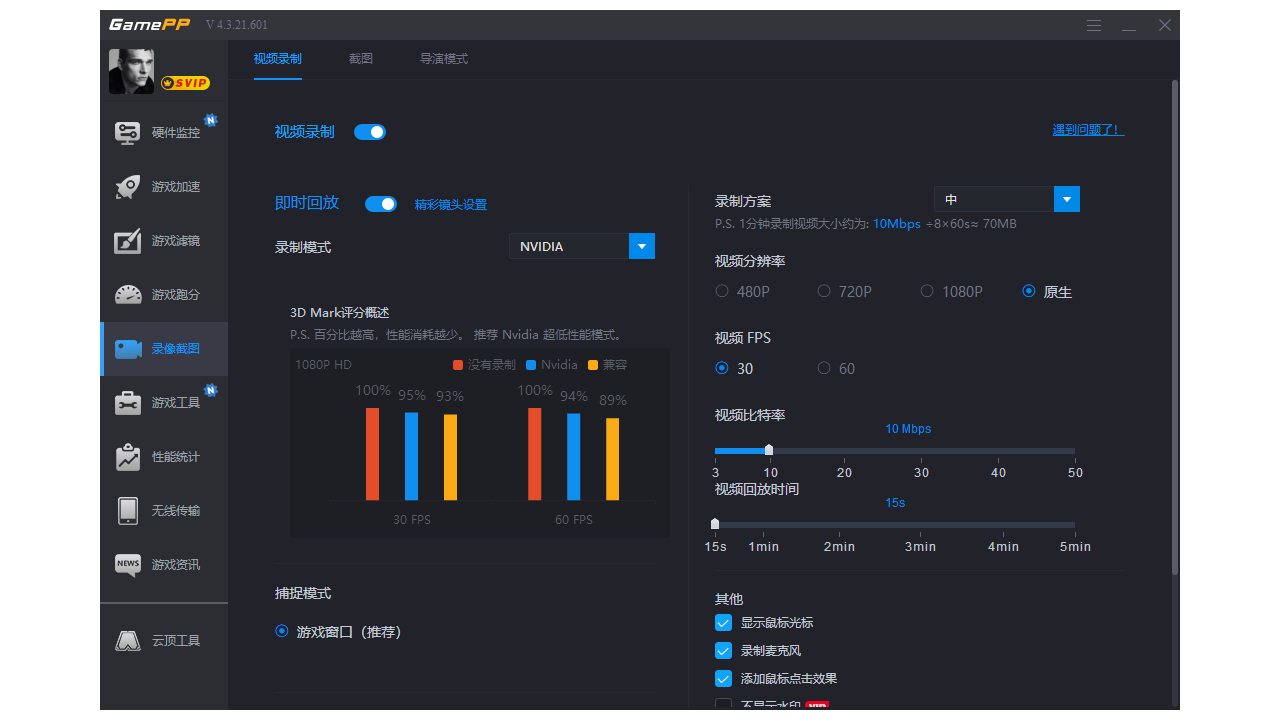The image size is (1280, 720).
Task: Switch to 视频录制 tab
Action: [x=278, y=59]
